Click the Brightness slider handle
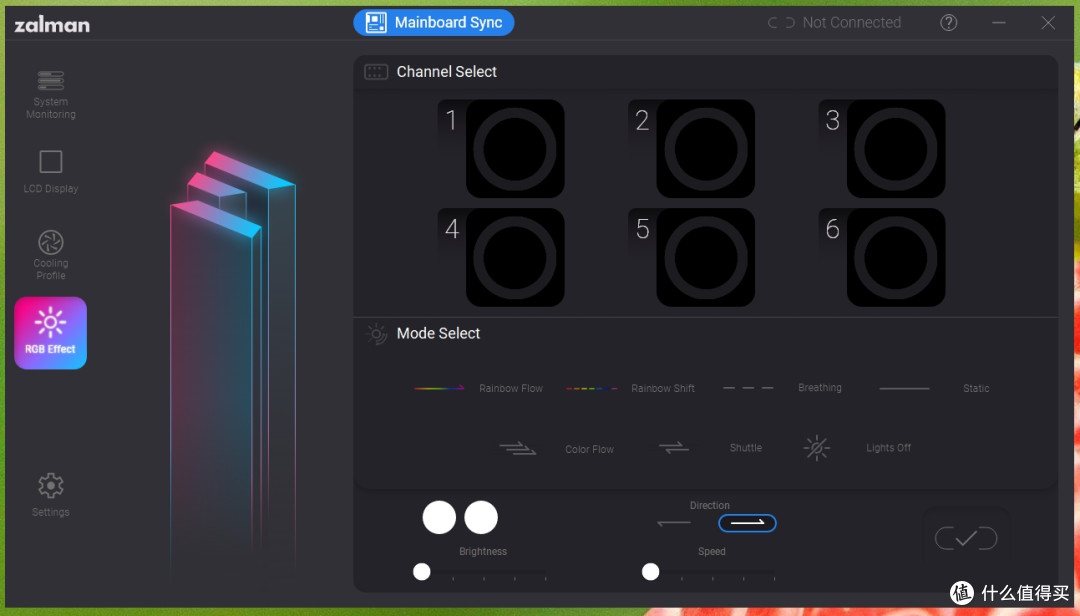 tap(422, 571)
